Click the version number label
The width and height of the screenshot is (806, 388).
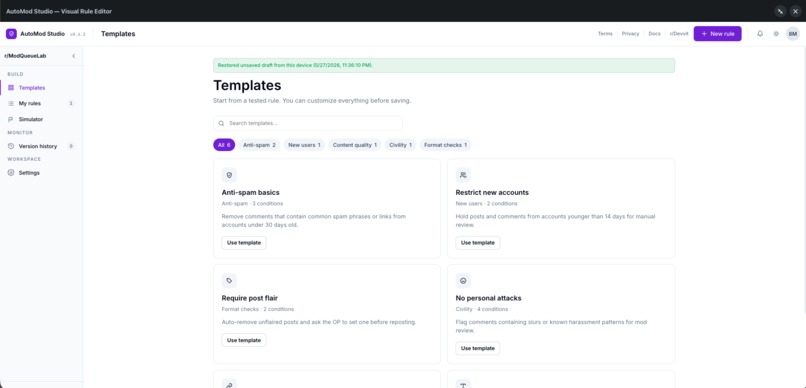77,34
